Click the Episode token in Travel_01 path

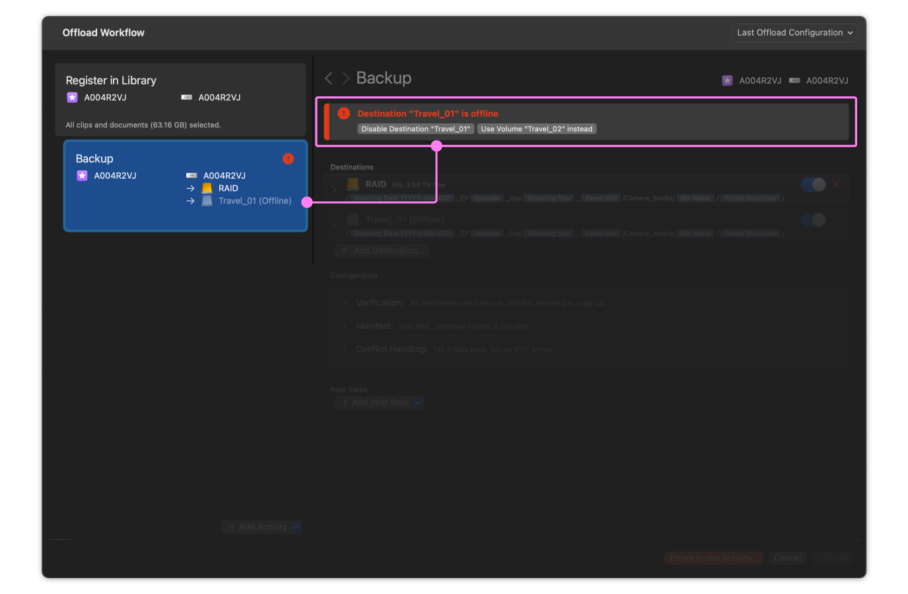[486, 234]
